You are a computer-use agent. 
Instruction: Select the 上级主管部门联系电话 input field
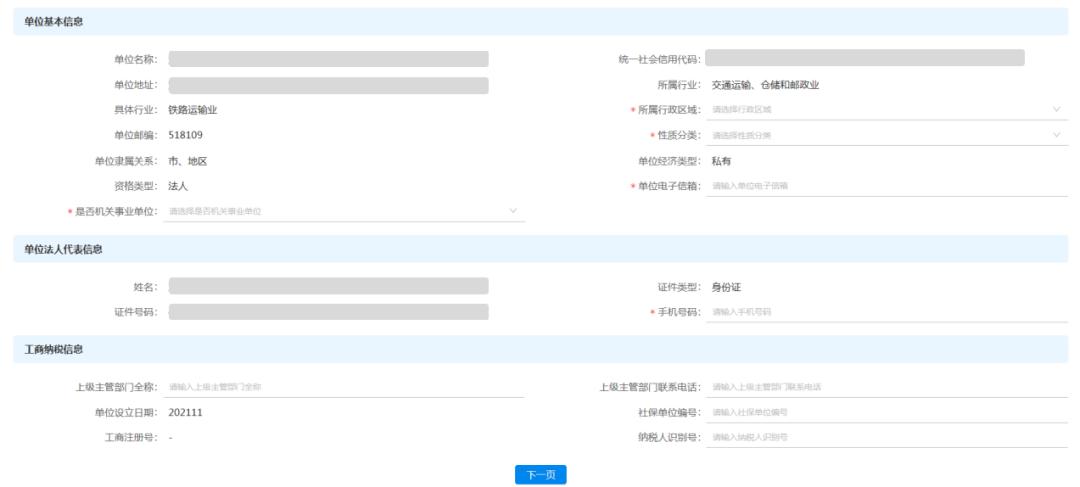click(885, 387)
